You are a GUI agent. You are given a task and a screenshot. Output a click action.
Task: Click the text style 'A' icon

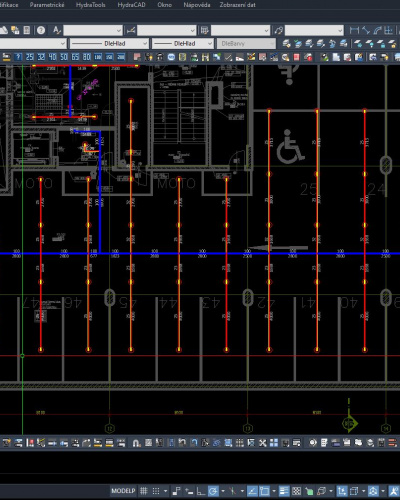pyautogui.click(x=56, y=30)
